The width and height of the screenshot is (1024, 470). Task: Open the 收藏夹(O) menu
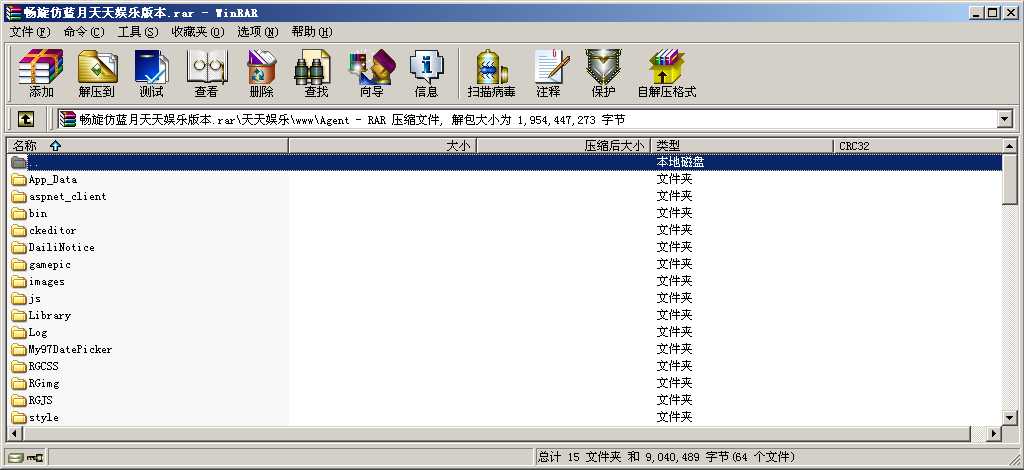tap(198, 31)
